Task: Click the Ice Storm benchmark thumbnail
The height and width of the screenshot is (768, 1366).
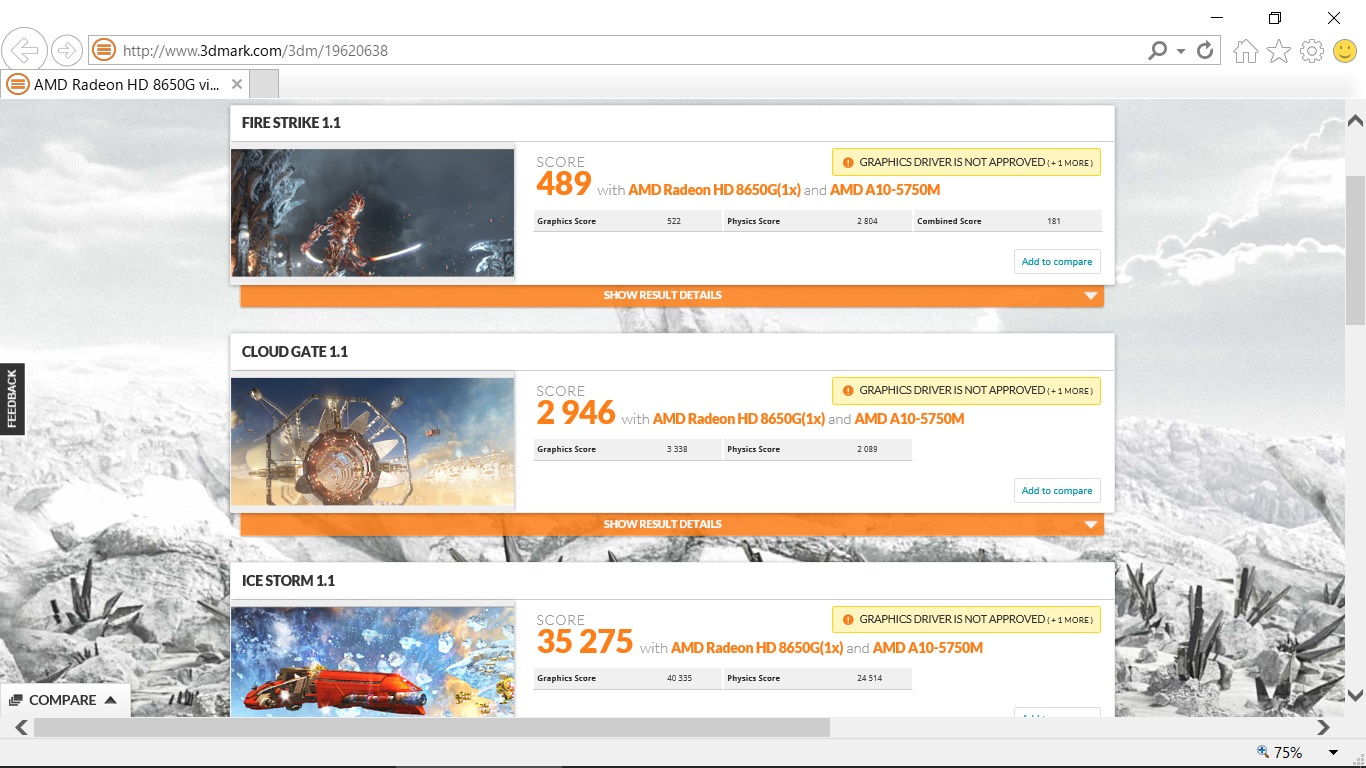Action: (372, 661)
